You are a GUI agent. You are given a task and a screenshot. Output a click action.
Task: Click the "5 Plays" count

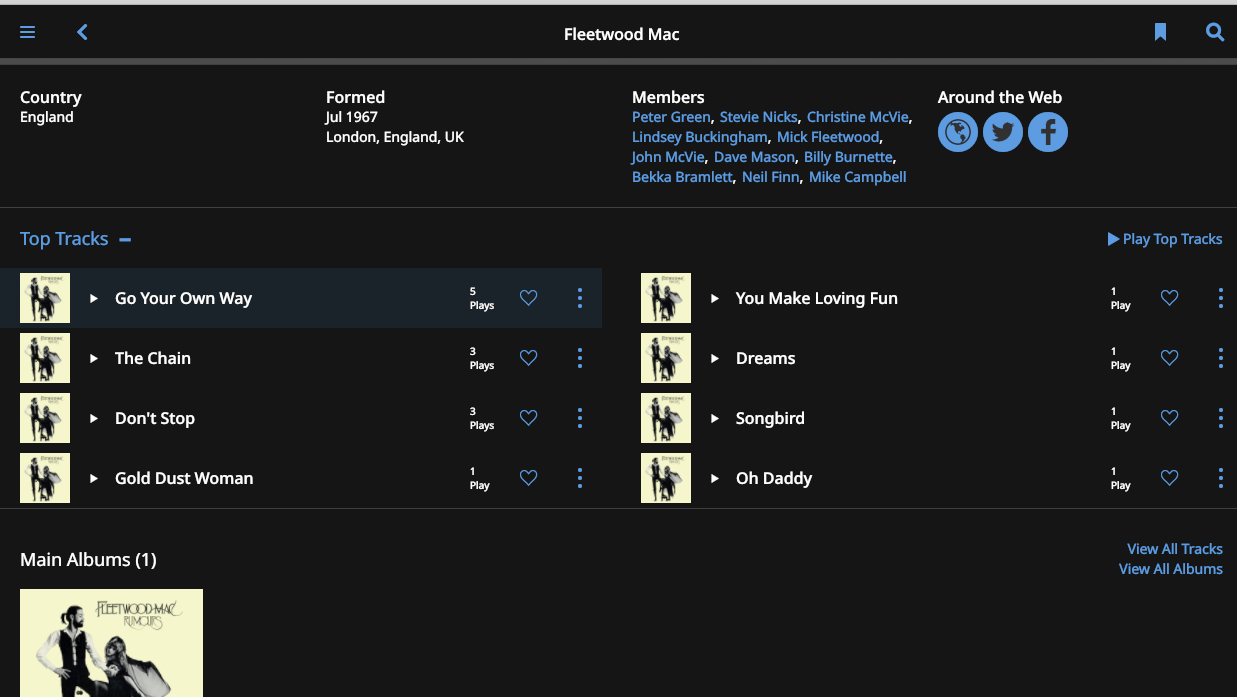pyautogui.click(x=482, y=298)
